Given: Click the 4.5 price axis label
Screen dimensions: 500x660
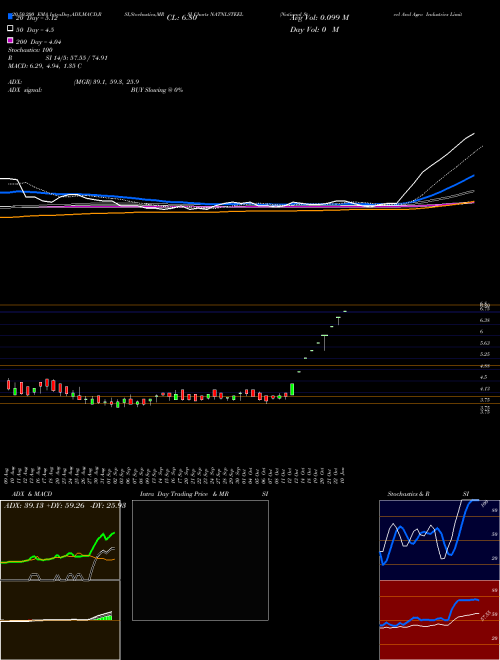Looking at the screenshot, I should (484, 377).
